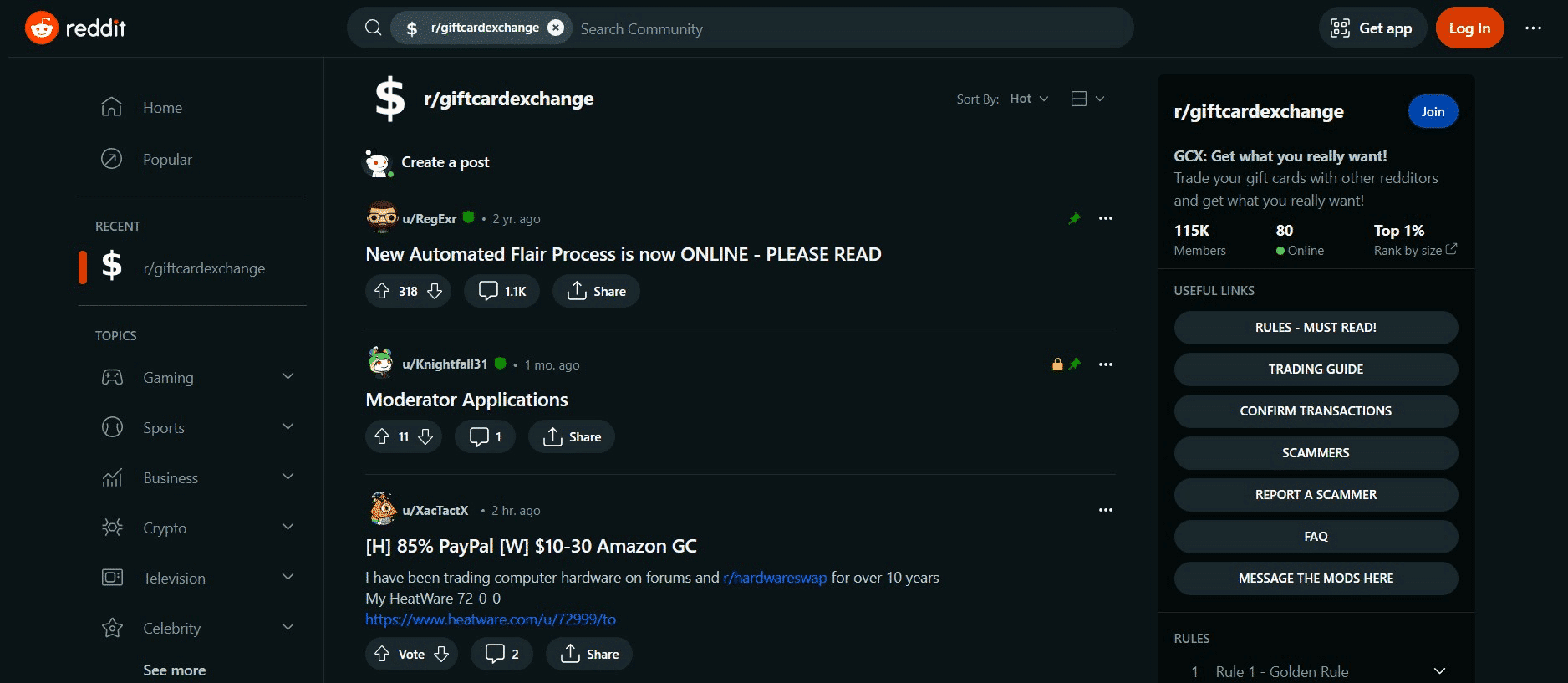
Task: Click Rank by size link
Action: click(x=1415, y=251)
